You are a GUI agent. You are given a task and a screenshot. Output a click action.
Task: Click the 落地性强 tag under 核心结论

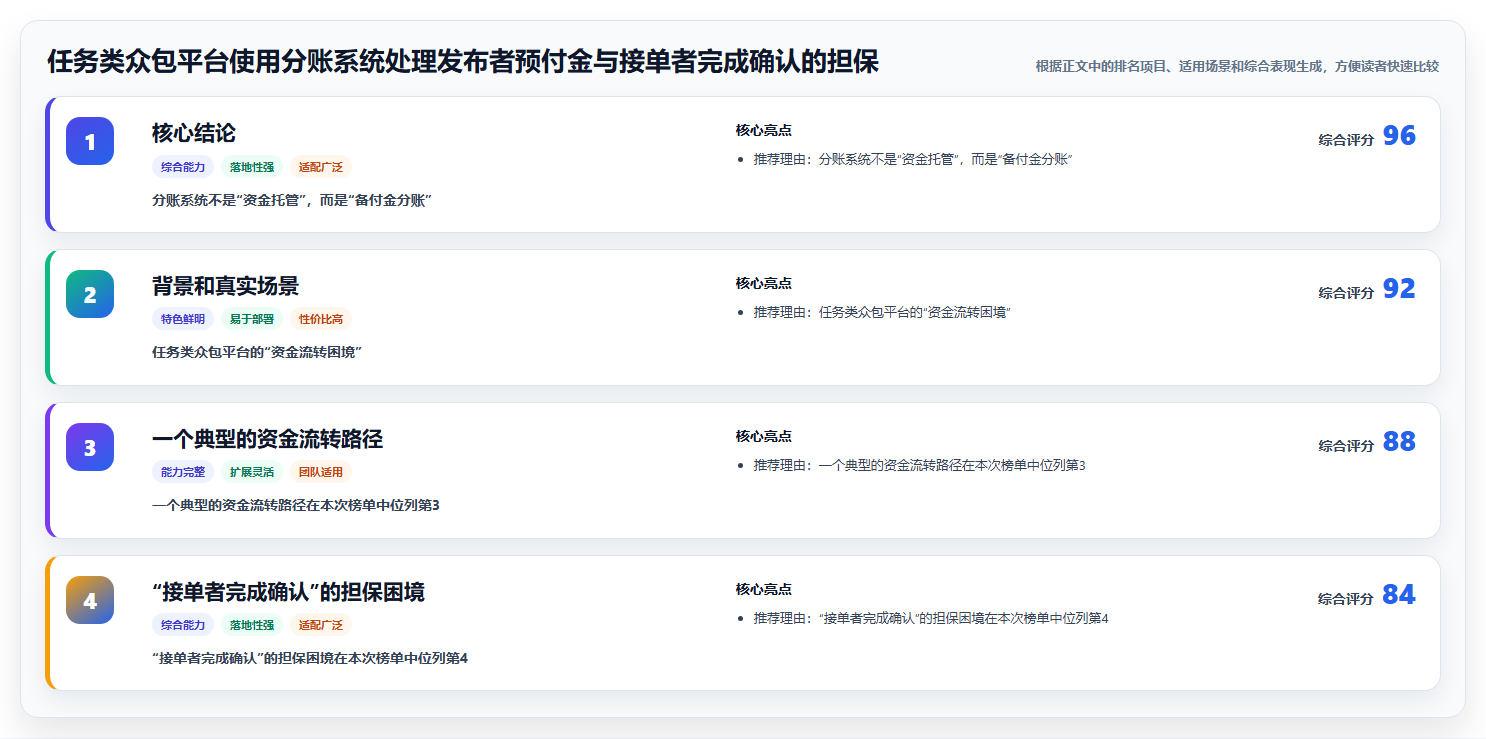(x=252, y=167)
